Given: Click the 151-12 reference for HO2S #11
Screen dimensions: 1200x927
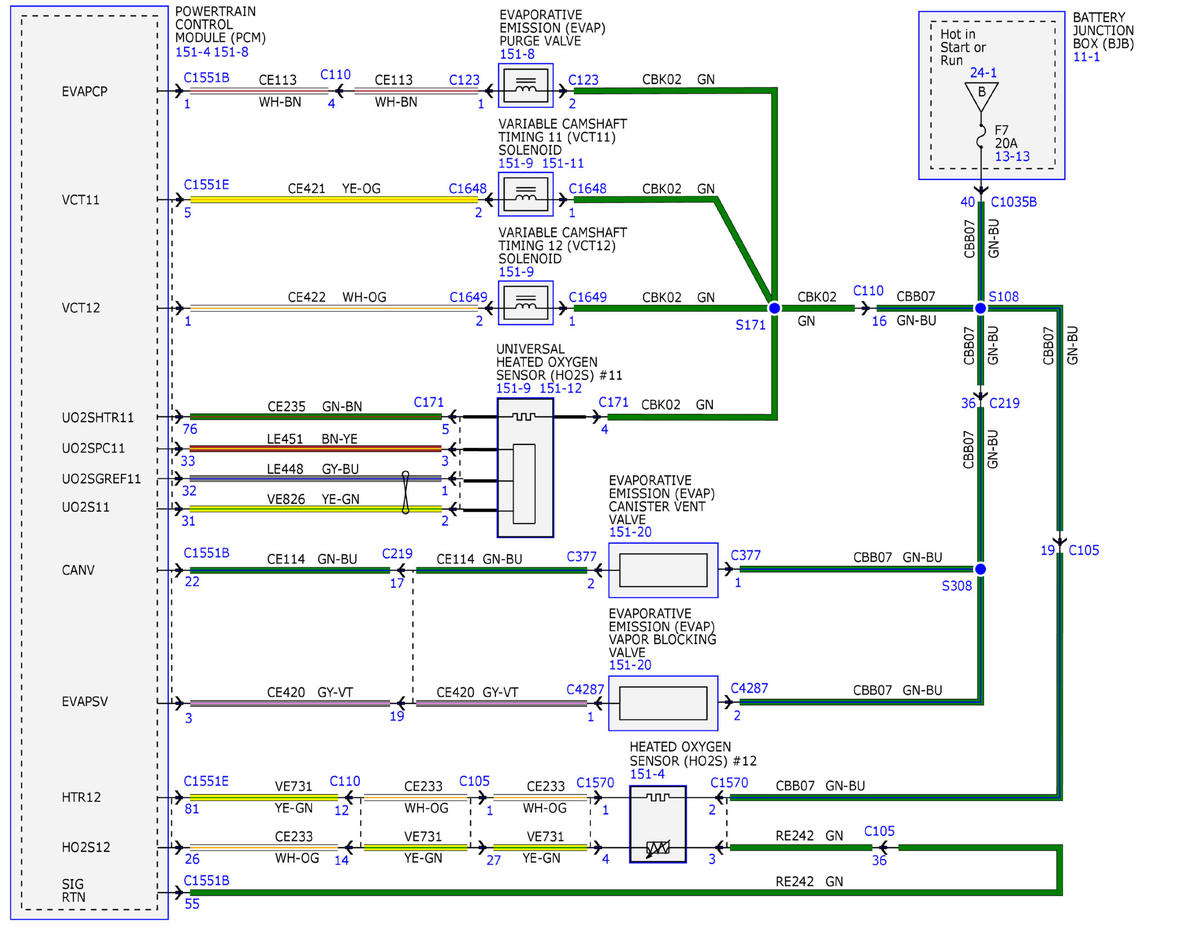Looking at the screenshot, I should click(x=562, y=388).
